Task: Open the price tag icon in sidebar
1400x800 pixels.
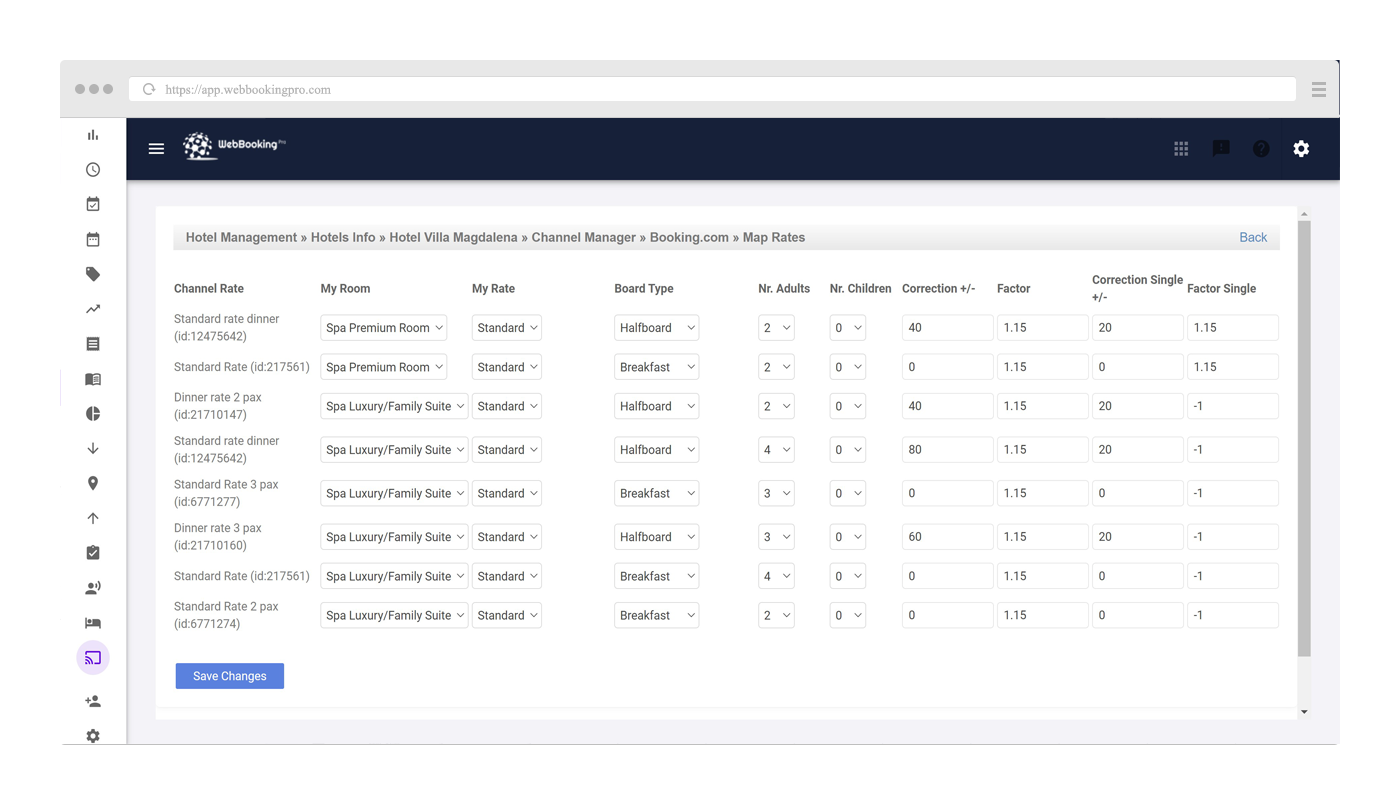Action: pyautogui.click(x=93, y=274)
